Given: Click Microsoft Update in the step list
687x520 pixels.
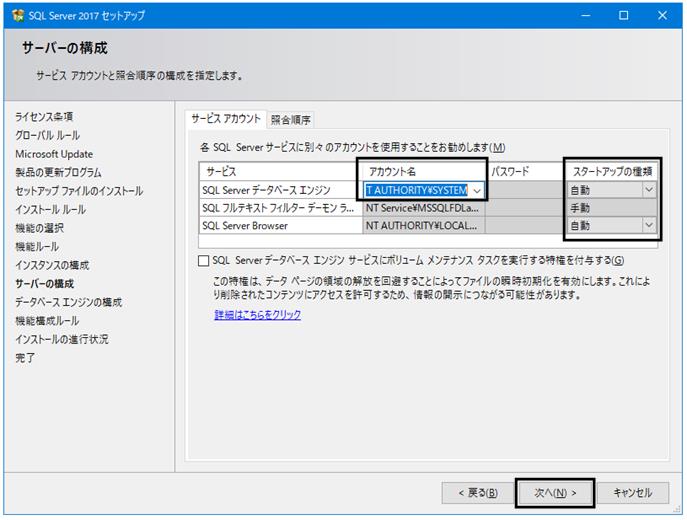Looking at the screenshot, I should 54,154.
